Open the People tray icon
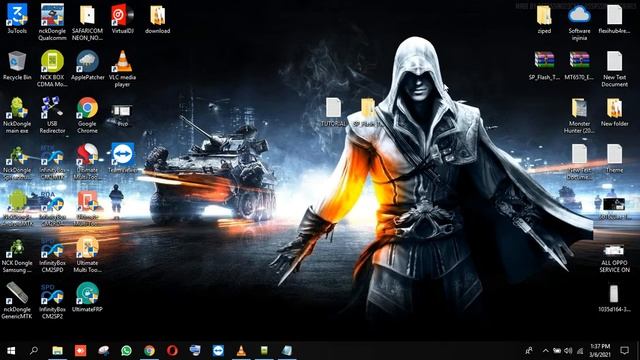The image size is (640, 360). (x=529, y=351)
